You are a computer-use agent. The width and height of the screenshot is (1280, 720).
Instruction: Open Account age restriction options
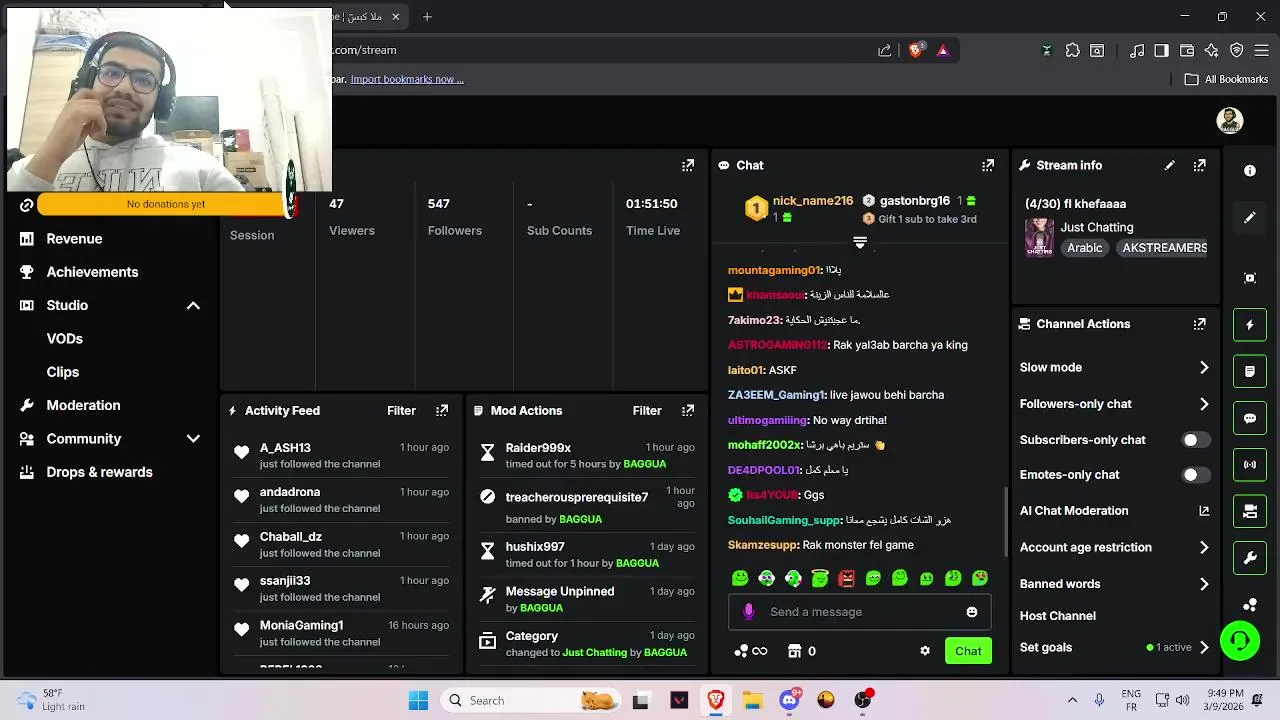(x=1114, y=547)
